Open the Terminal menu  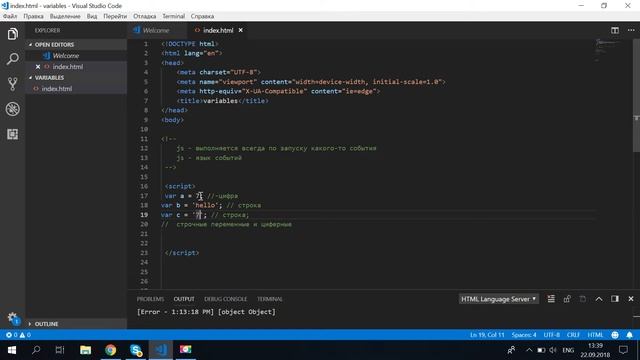pos(173,16)
